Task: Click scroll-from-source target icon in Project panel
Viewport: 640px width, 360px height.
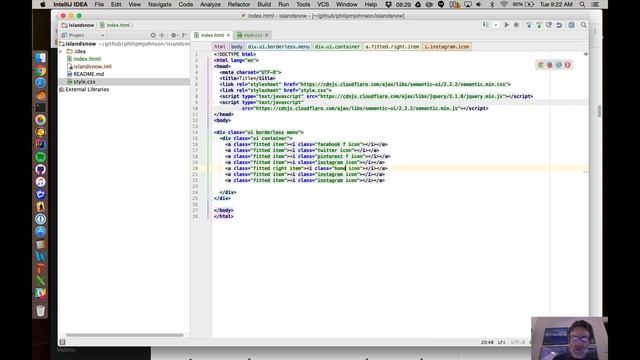Action: point(153,35)
